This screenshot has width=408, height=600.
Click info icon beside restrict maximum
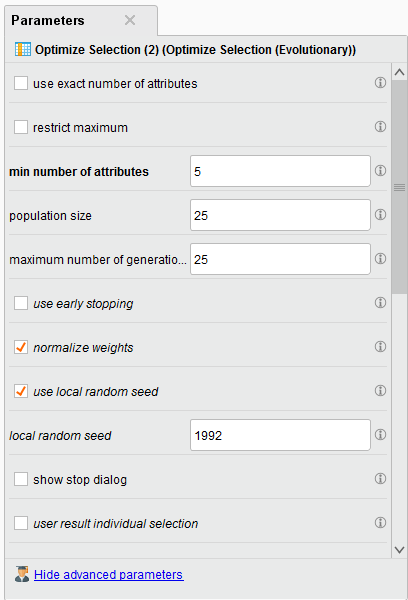point(380,127)
